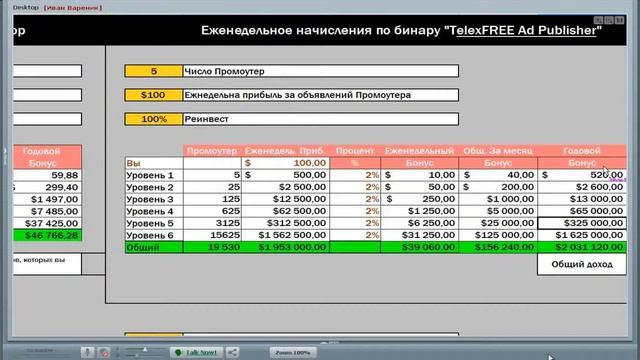Click the selected $325 000,00 yearly bonus cell
Screen dimensions: 640x360
click(x=582, y=223)
